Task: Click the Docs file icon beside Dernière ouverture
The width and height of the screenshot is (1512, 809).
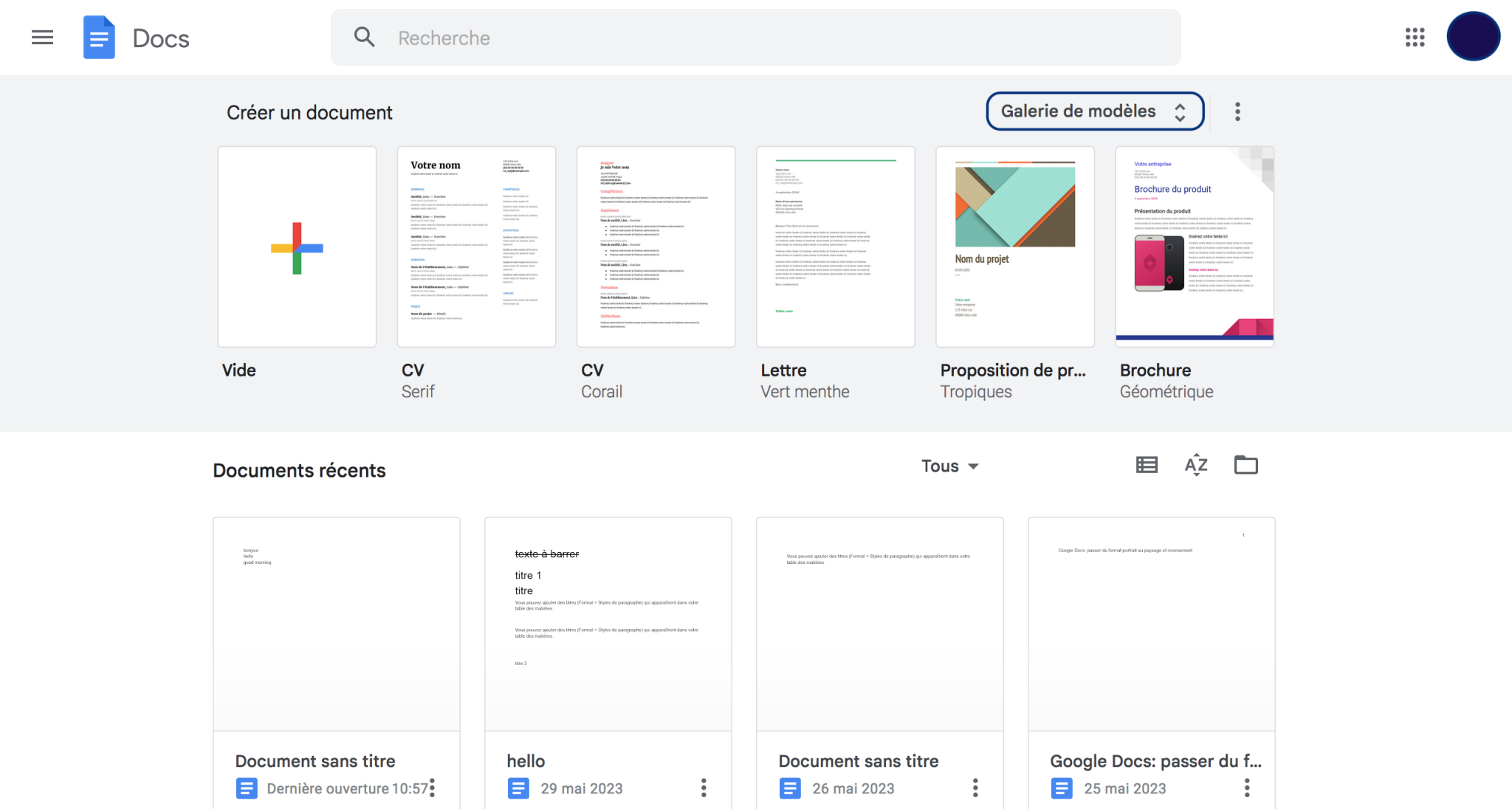Action: pos(247,788)
